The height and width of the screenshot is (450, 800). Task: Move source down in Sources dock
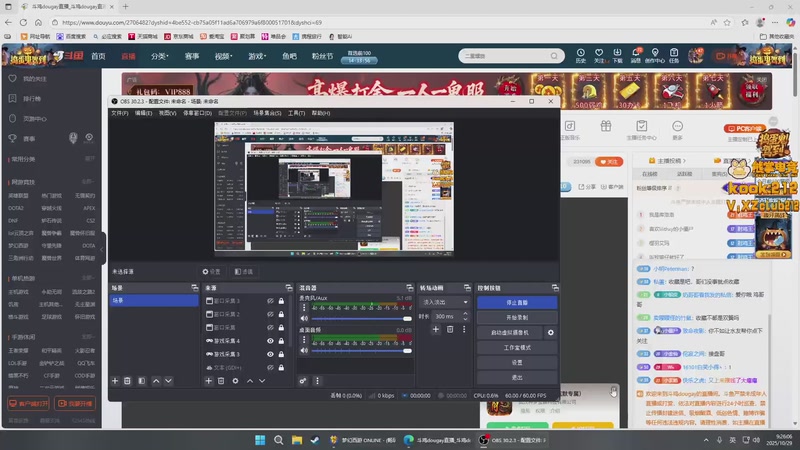coord(262,381)
